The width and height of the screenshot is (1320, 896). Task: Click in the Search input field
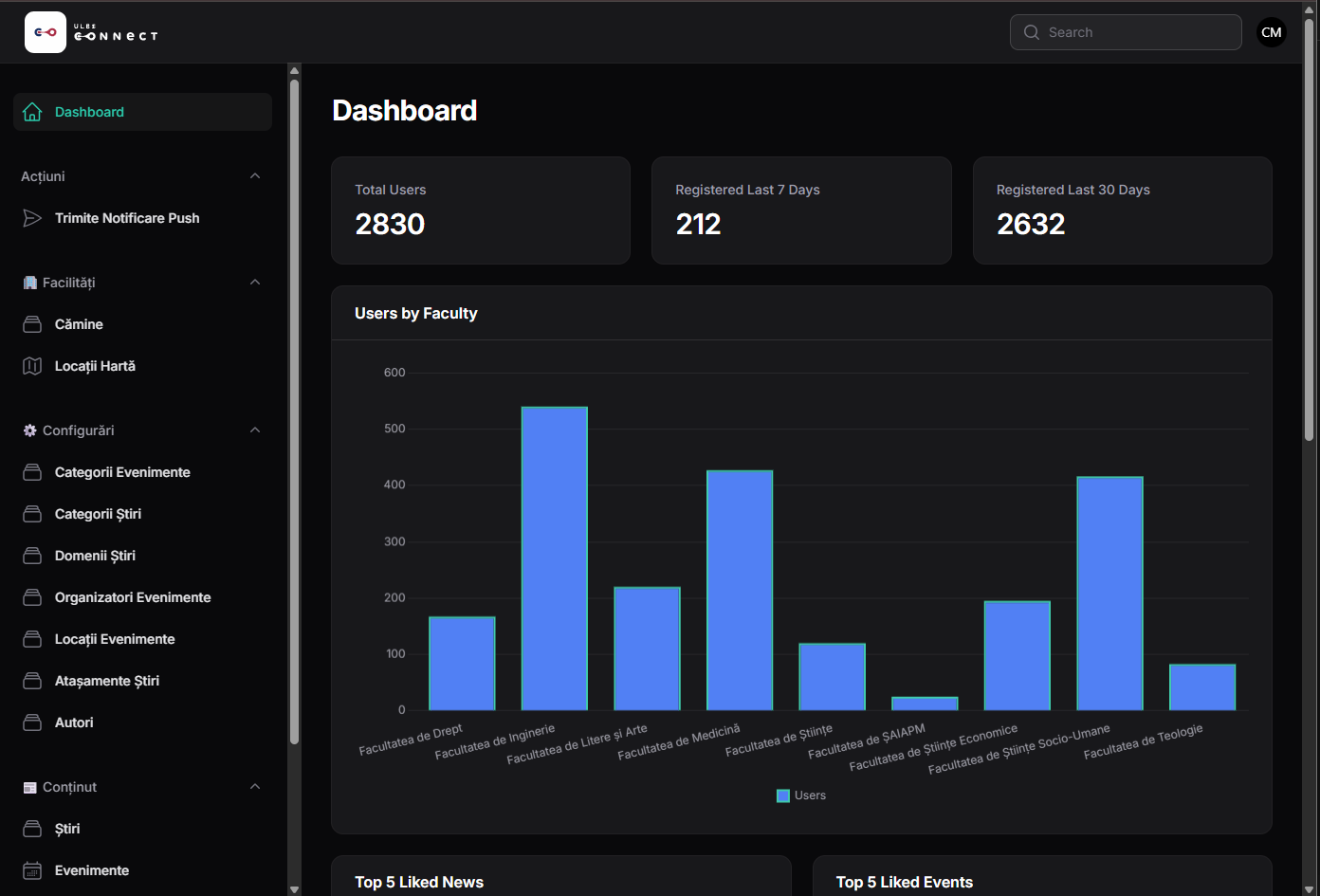[1126, 32]
